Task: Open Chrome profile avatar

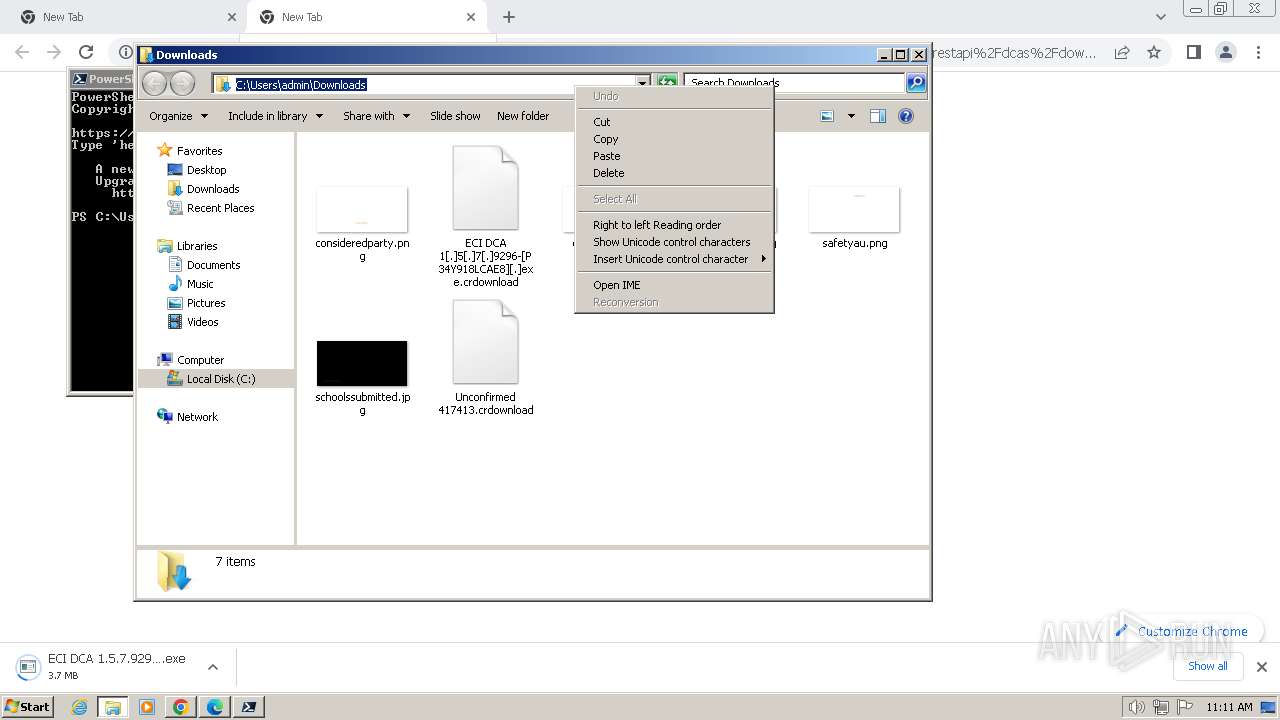Action: (x=1225, y=52)
